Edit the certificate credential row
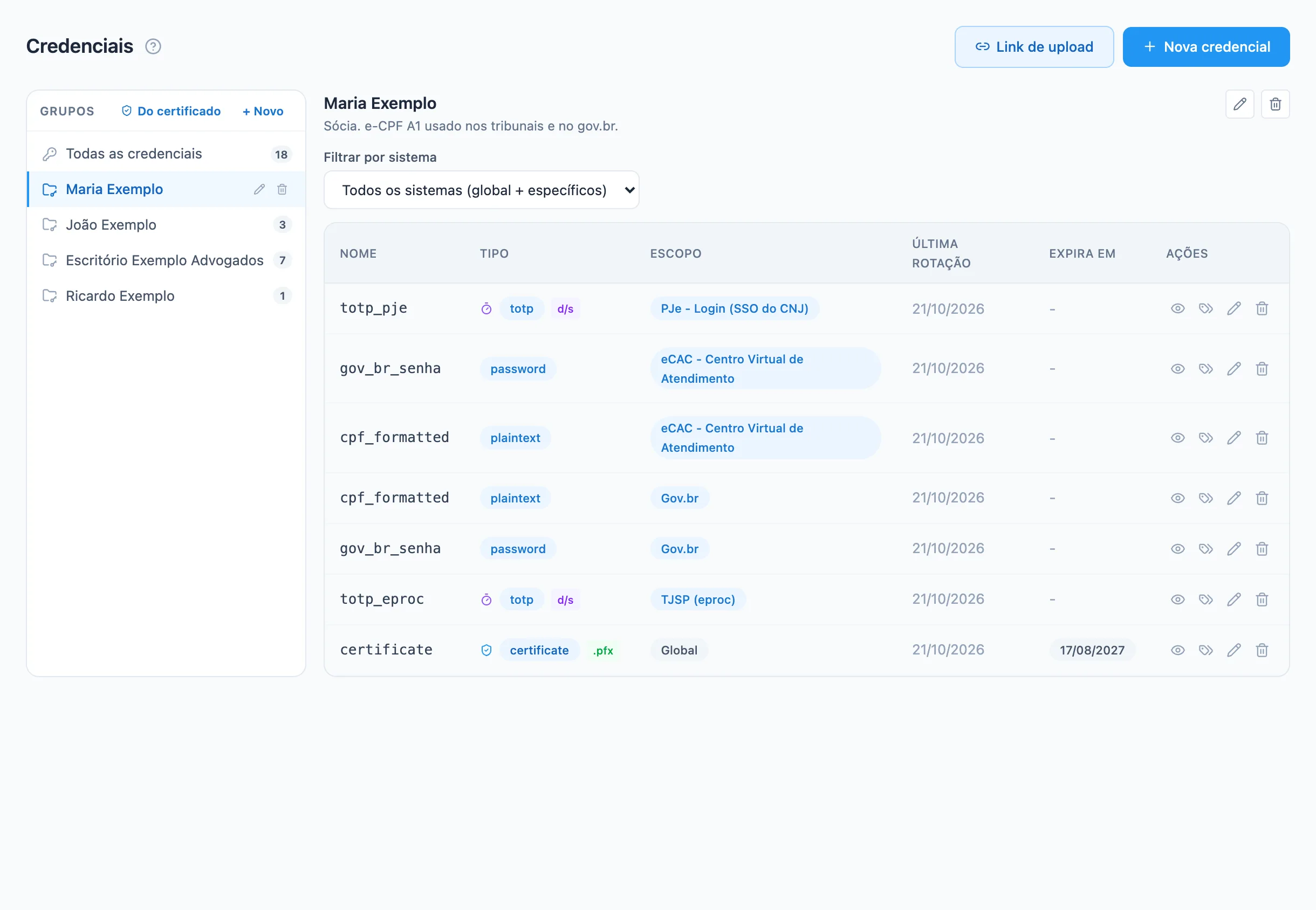Viewport: 1316px width, 910px height. [1233, 650]
